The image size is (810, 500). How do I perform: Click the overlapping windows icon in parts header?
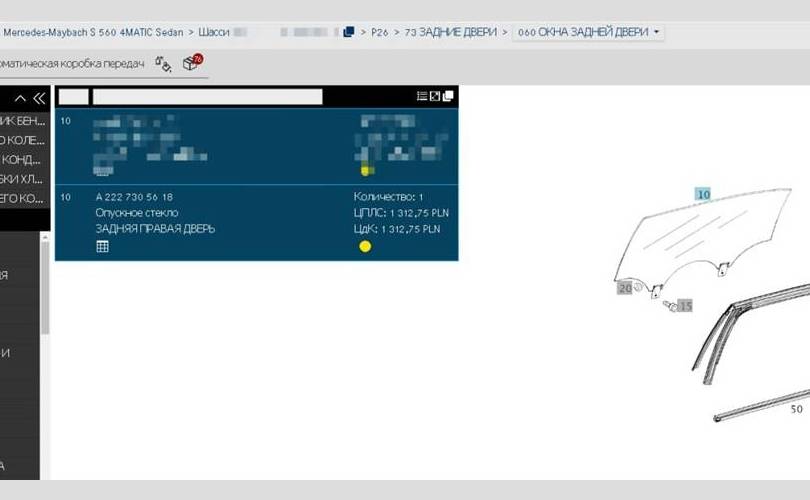[x=448, y=96]
